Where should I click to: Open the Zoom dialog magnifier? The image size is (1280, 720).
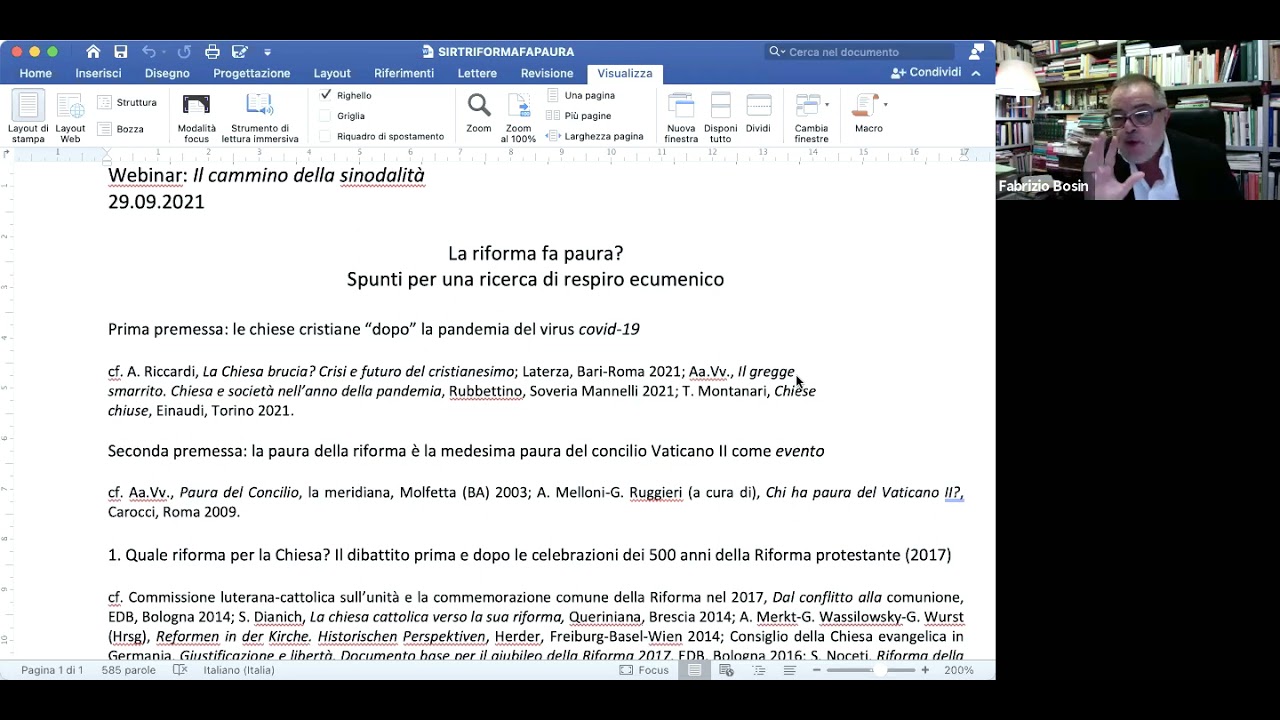click(x=479, y=113)
